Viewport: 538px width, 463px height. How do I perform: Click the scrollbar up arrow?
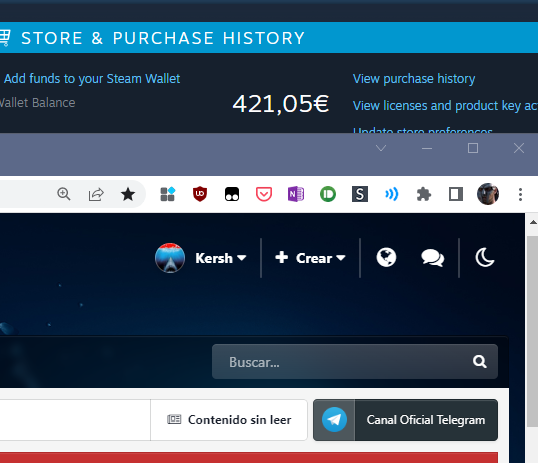pos(532,222)
